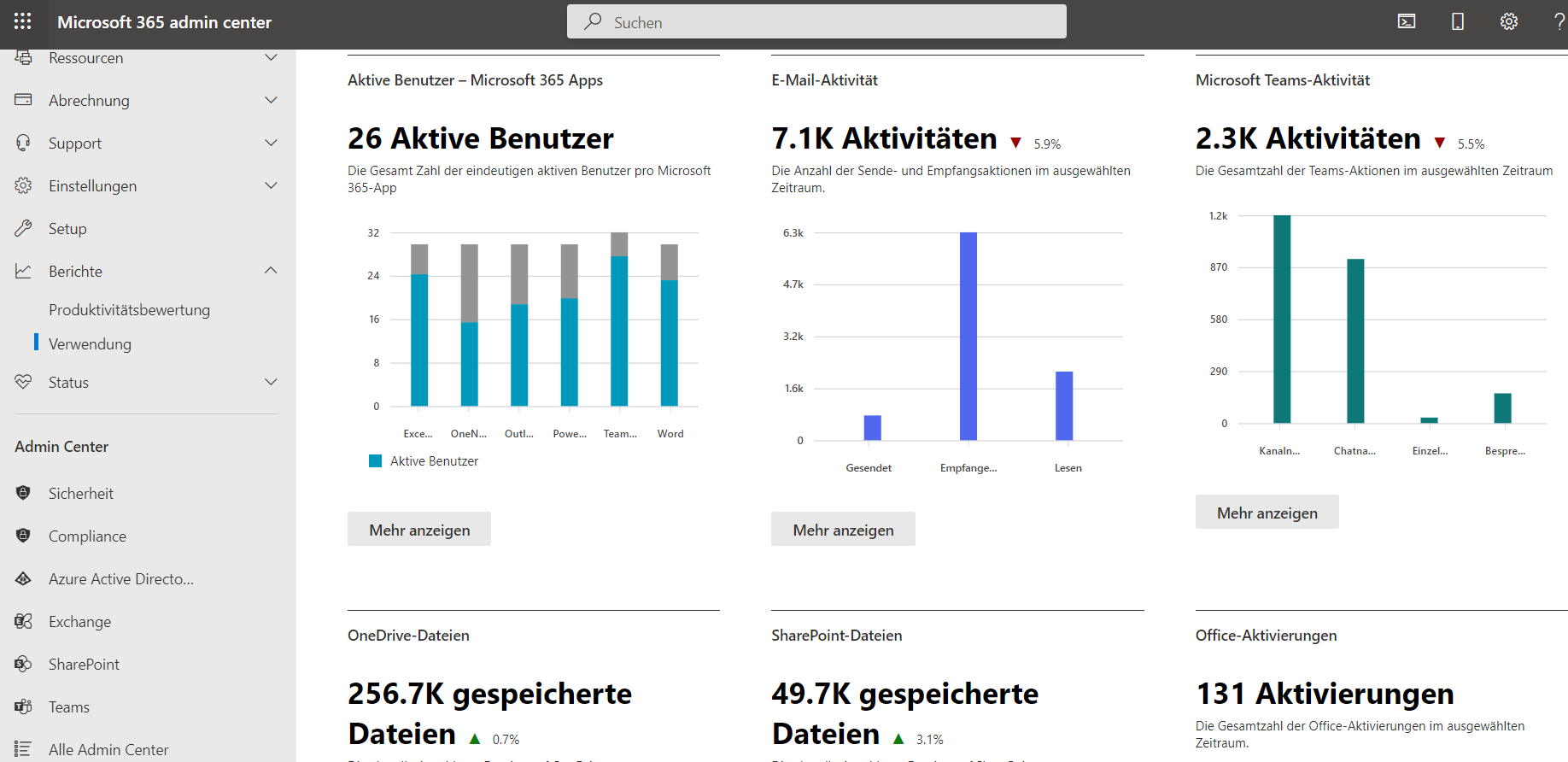Click the Compliance shield icon
The image size is (1568, 762).
[x=23, y=536]
